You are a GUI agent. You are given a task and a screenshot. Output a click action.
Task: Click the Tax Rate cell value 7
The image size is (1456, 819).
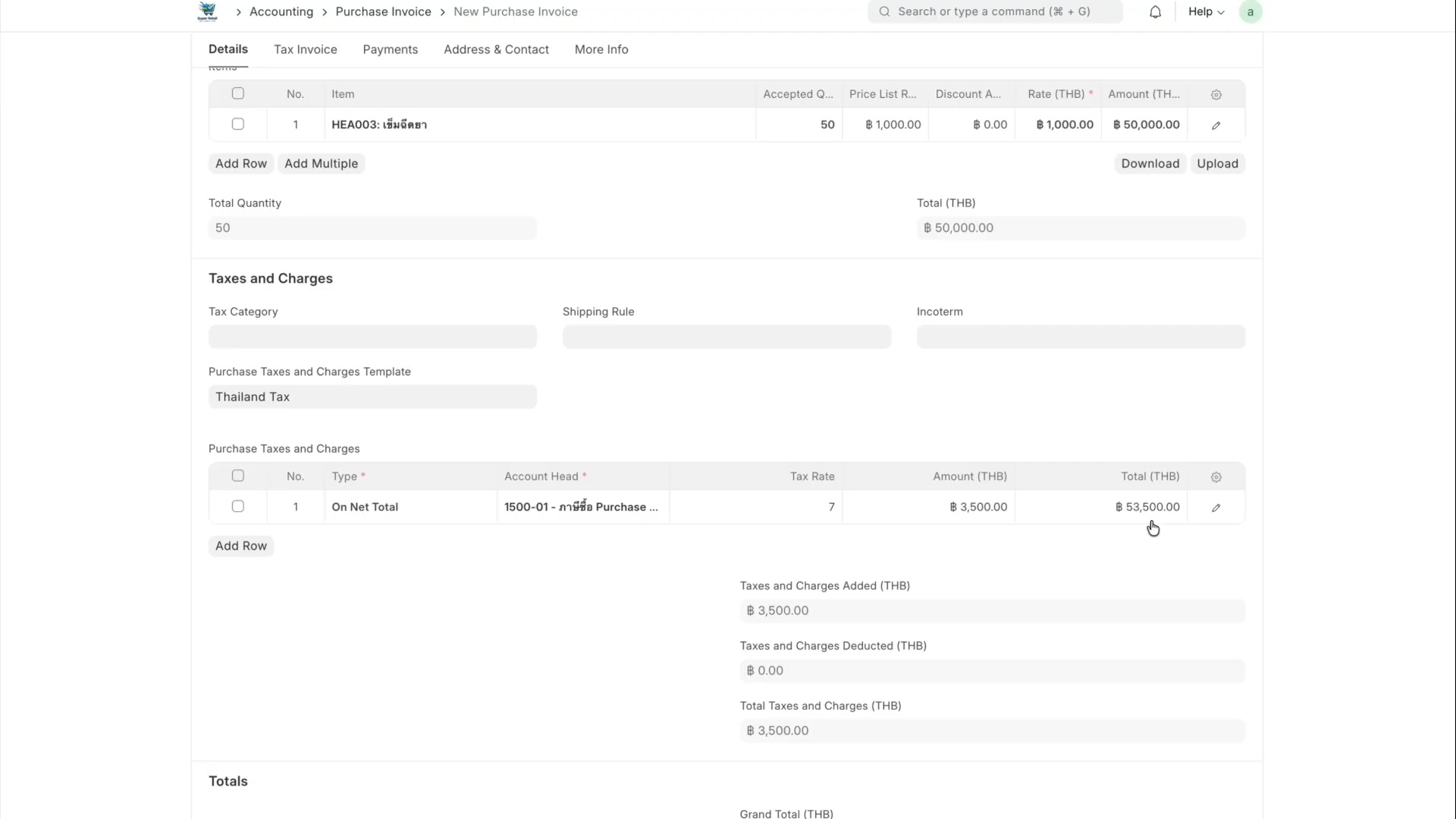point(756,507)
